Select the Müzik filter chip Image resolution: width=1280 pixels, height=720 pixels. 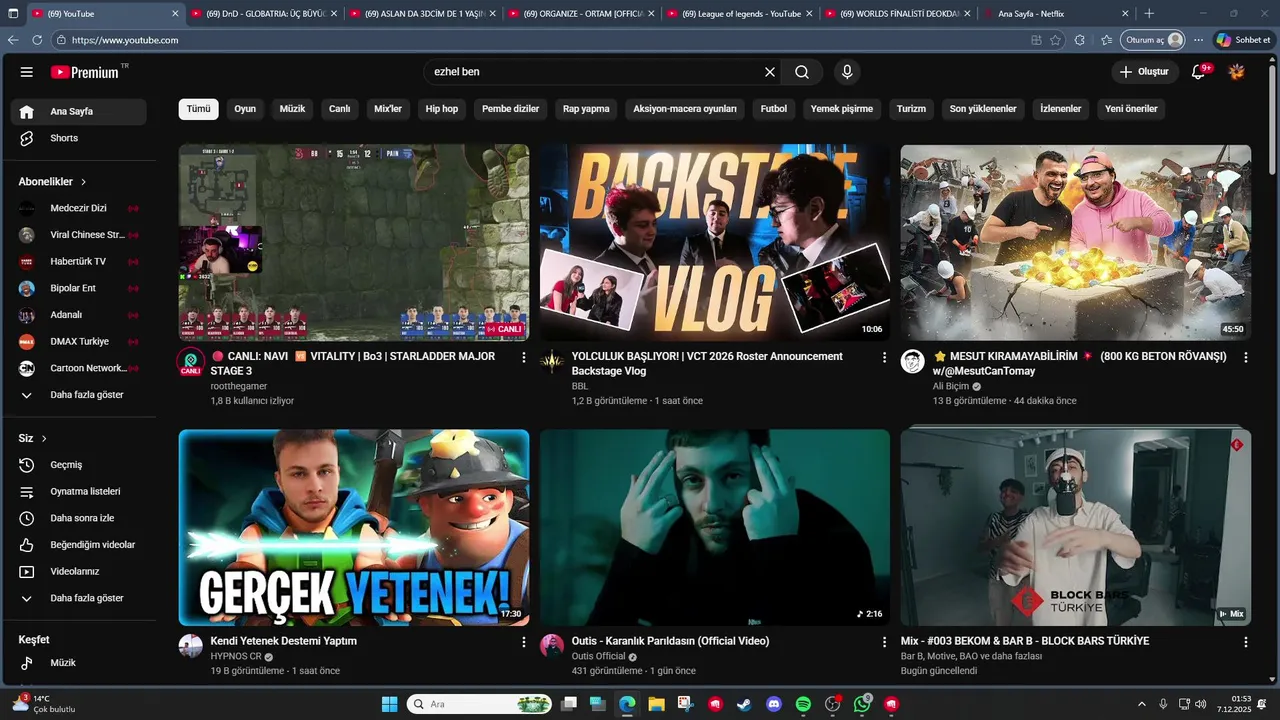292,109
